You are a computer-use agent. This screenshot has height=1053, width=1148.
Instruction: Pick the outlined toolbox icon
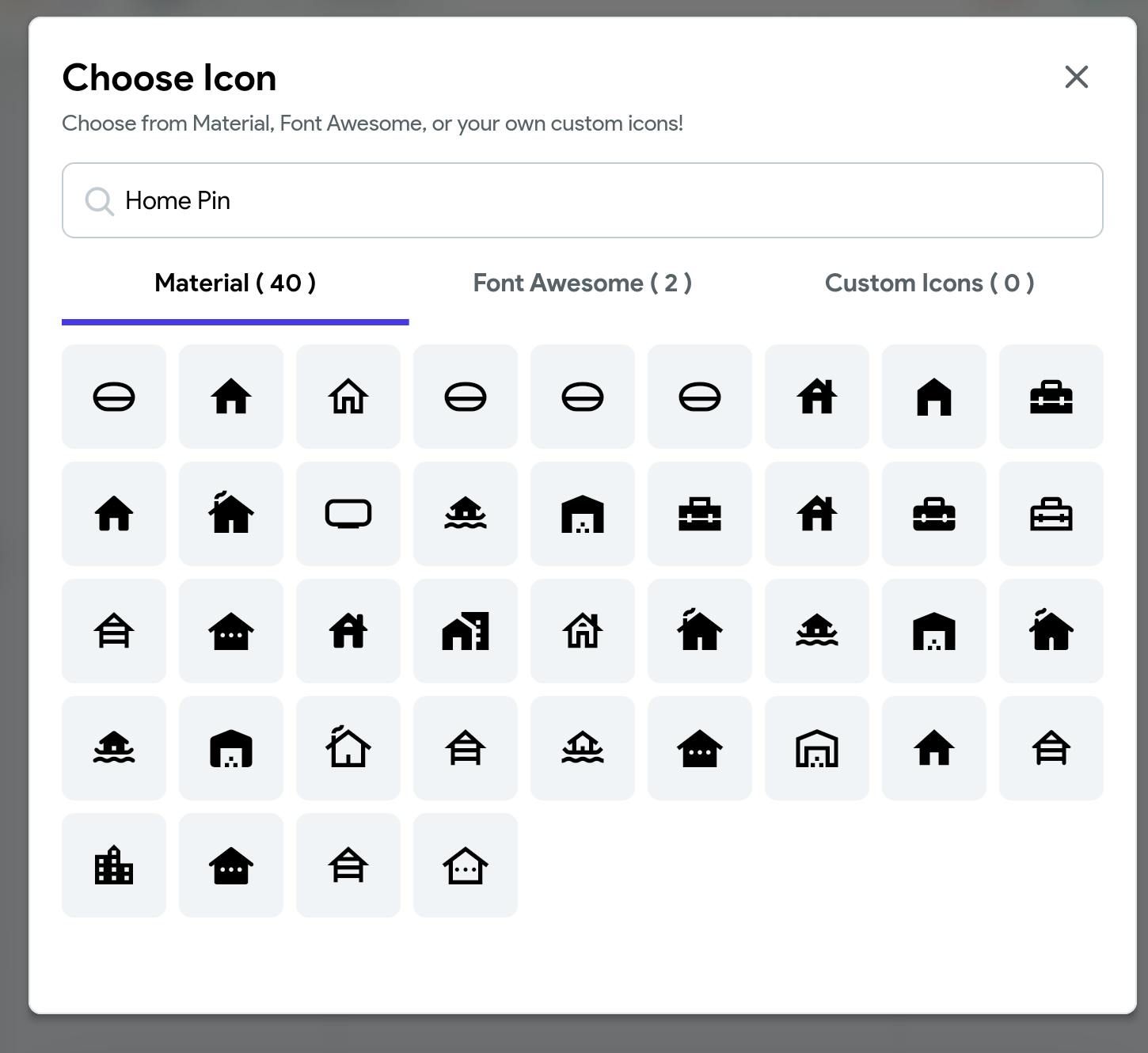coord(1051,514)
